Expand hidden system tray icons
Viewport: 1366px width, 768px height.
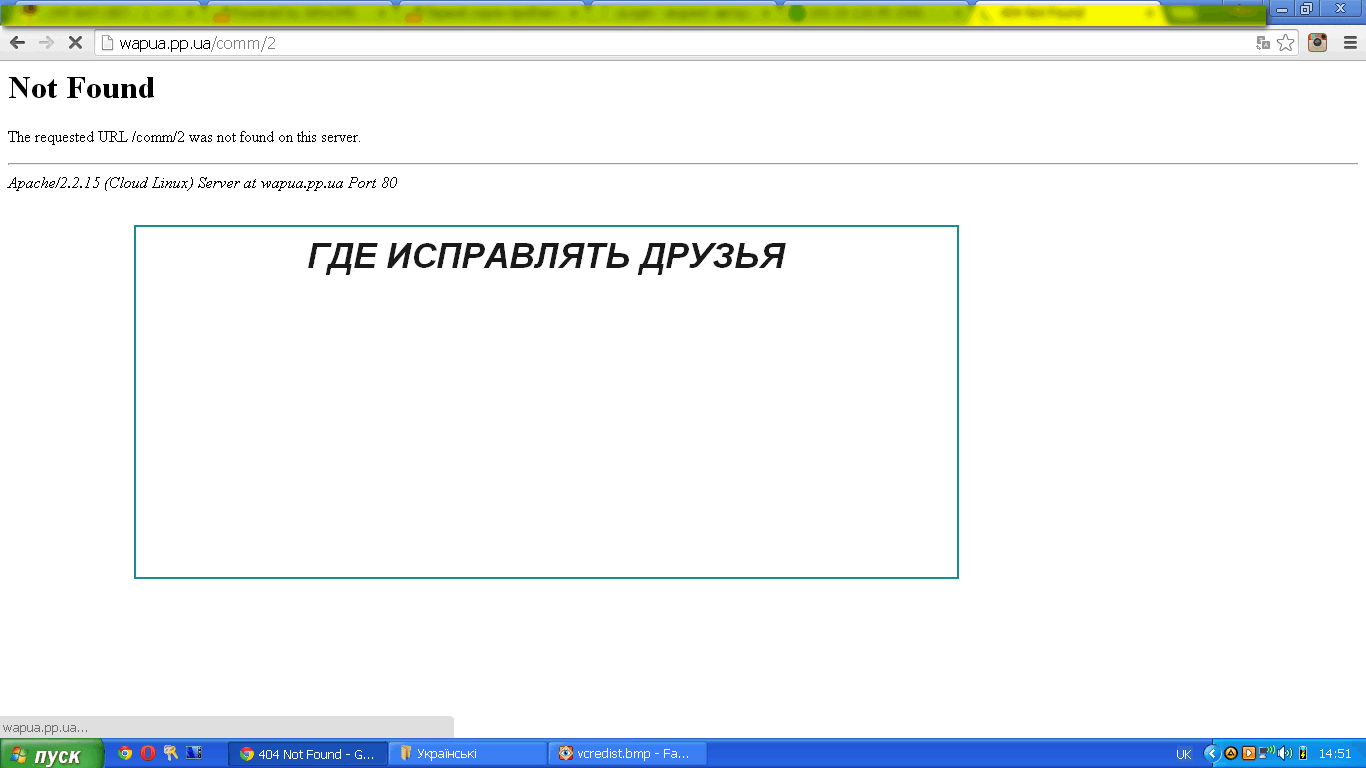pos(1212,753)
